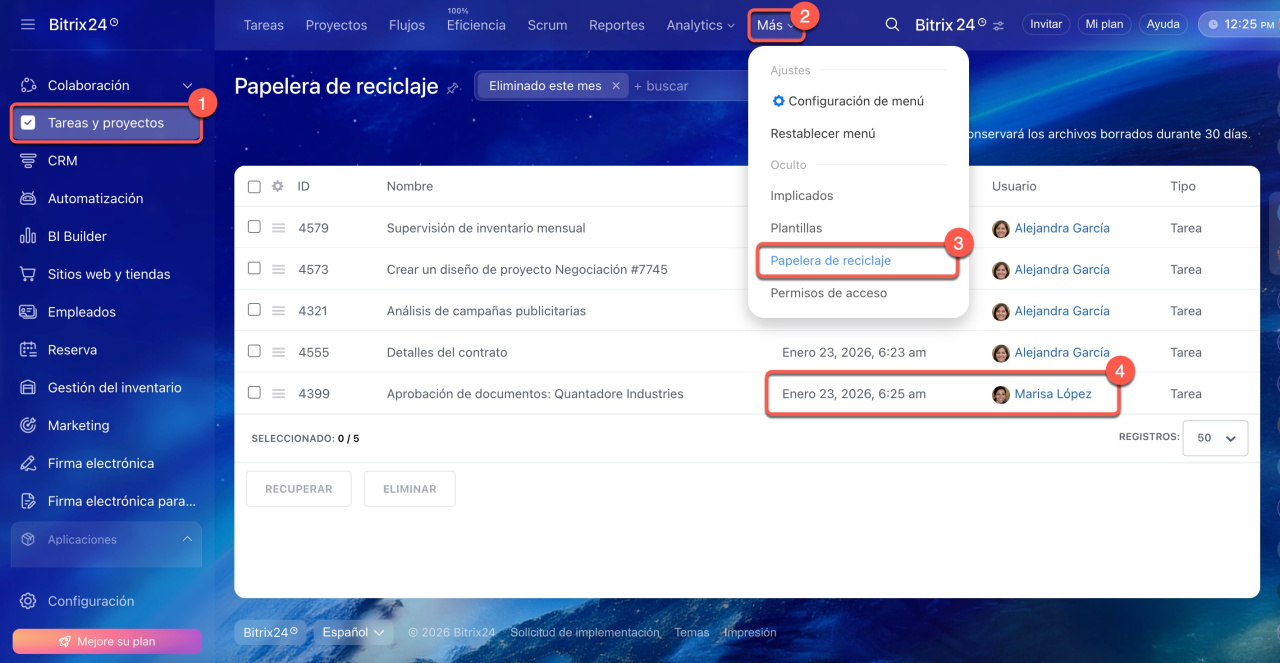Check the box for task 4579
The width and height of the screenshot is (1280, 663).
(x=254, y=227)
